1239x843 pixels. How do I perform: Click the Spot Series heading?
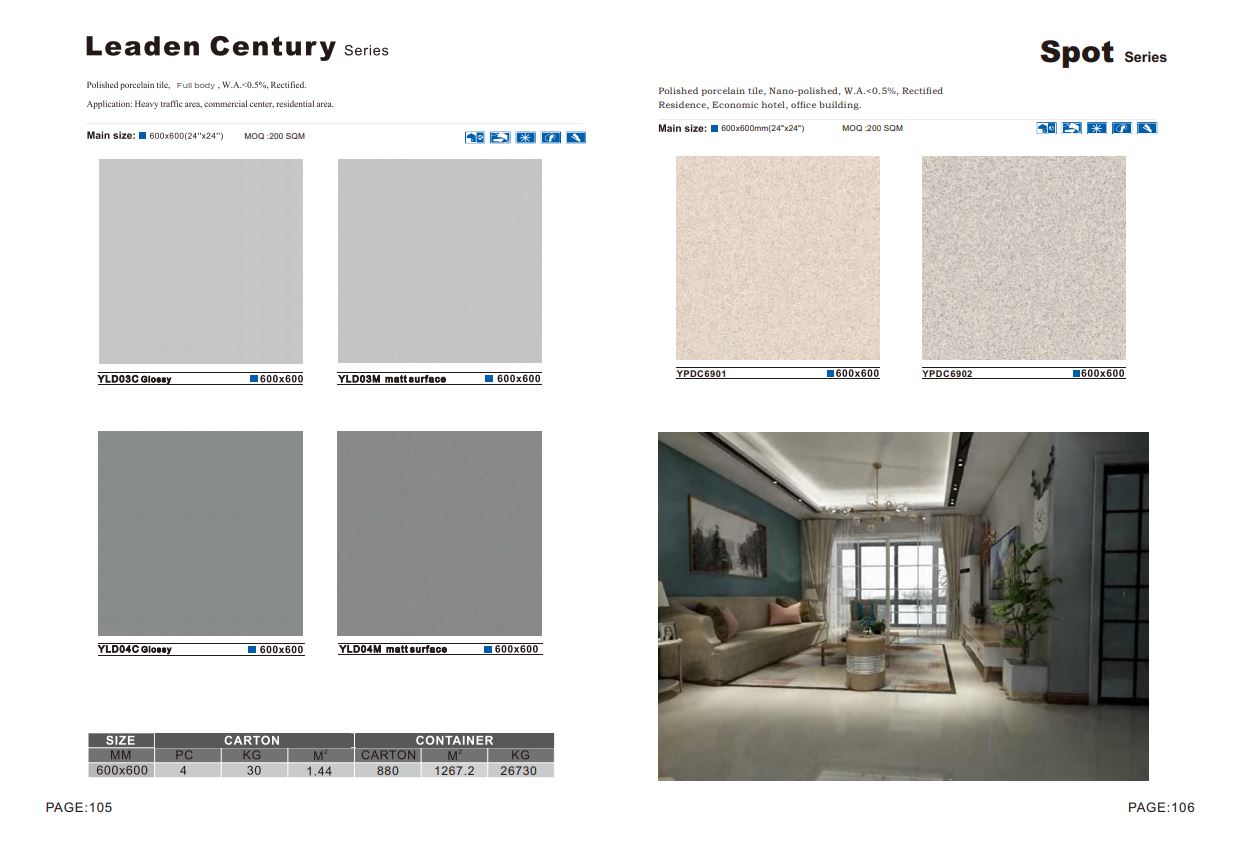pos(1102,53)
